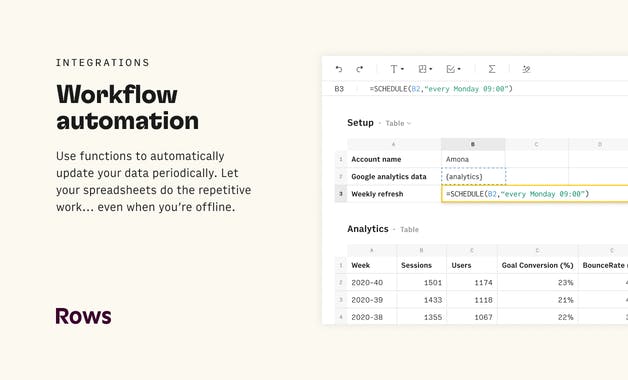Click the redo arrow icon
628x380 pixels.
click(360, 69)
